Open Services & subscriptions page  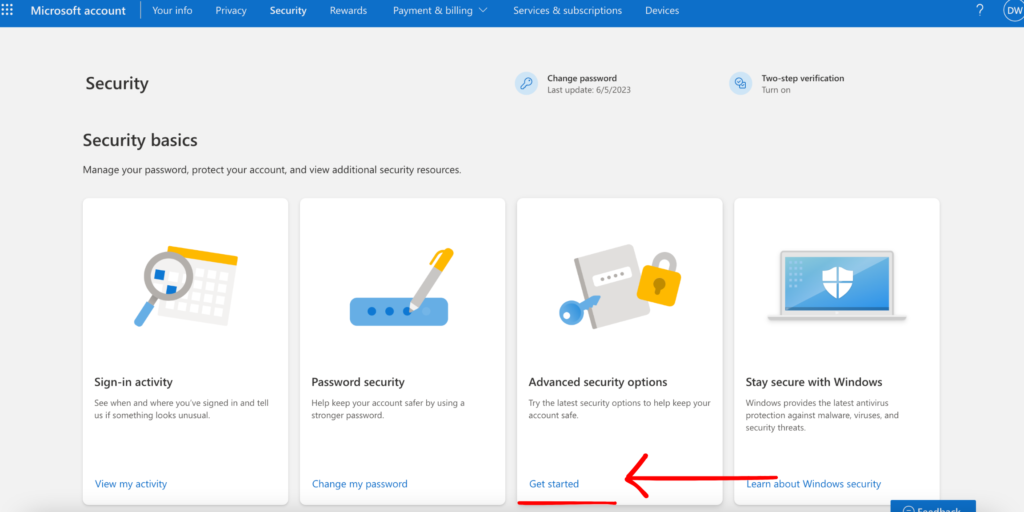click(567, 11)
